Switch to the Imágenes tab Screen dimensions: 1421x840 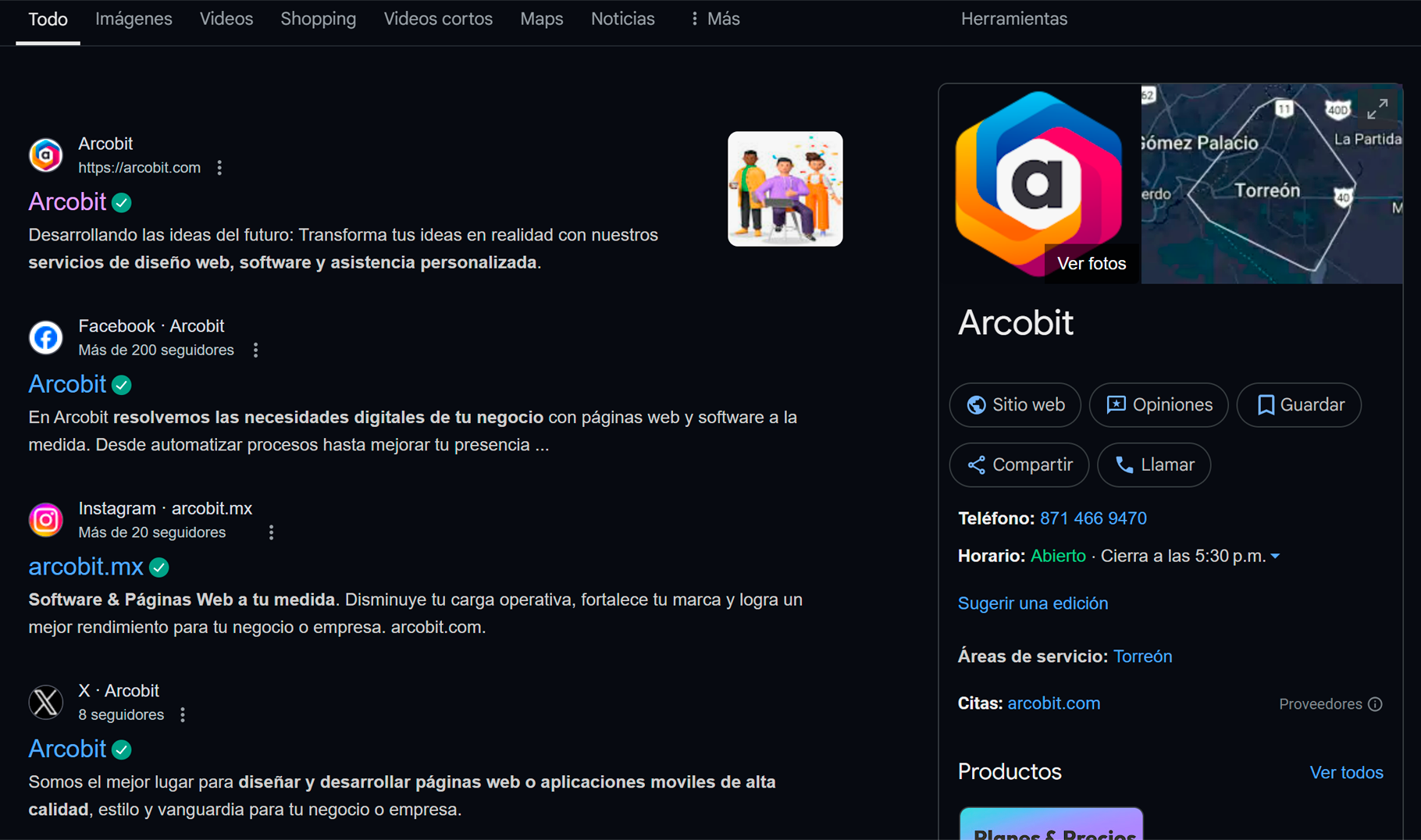pyautogui.click(x=134, y=19)
